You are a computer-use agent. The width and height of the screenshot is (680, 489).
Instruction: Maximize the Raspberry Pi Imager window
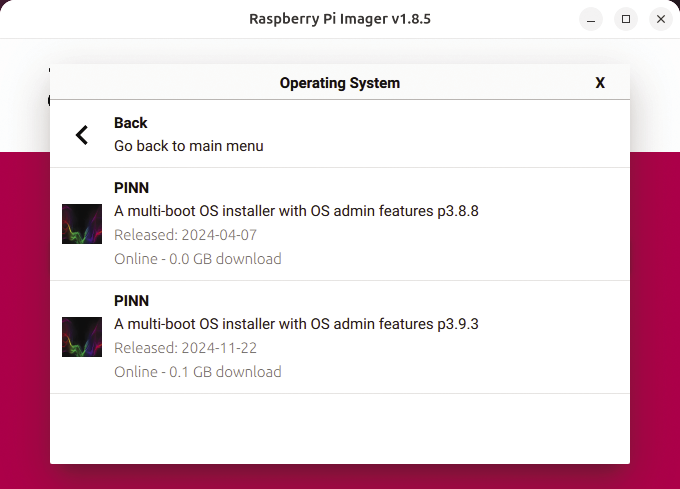click(x=626, y=19)
